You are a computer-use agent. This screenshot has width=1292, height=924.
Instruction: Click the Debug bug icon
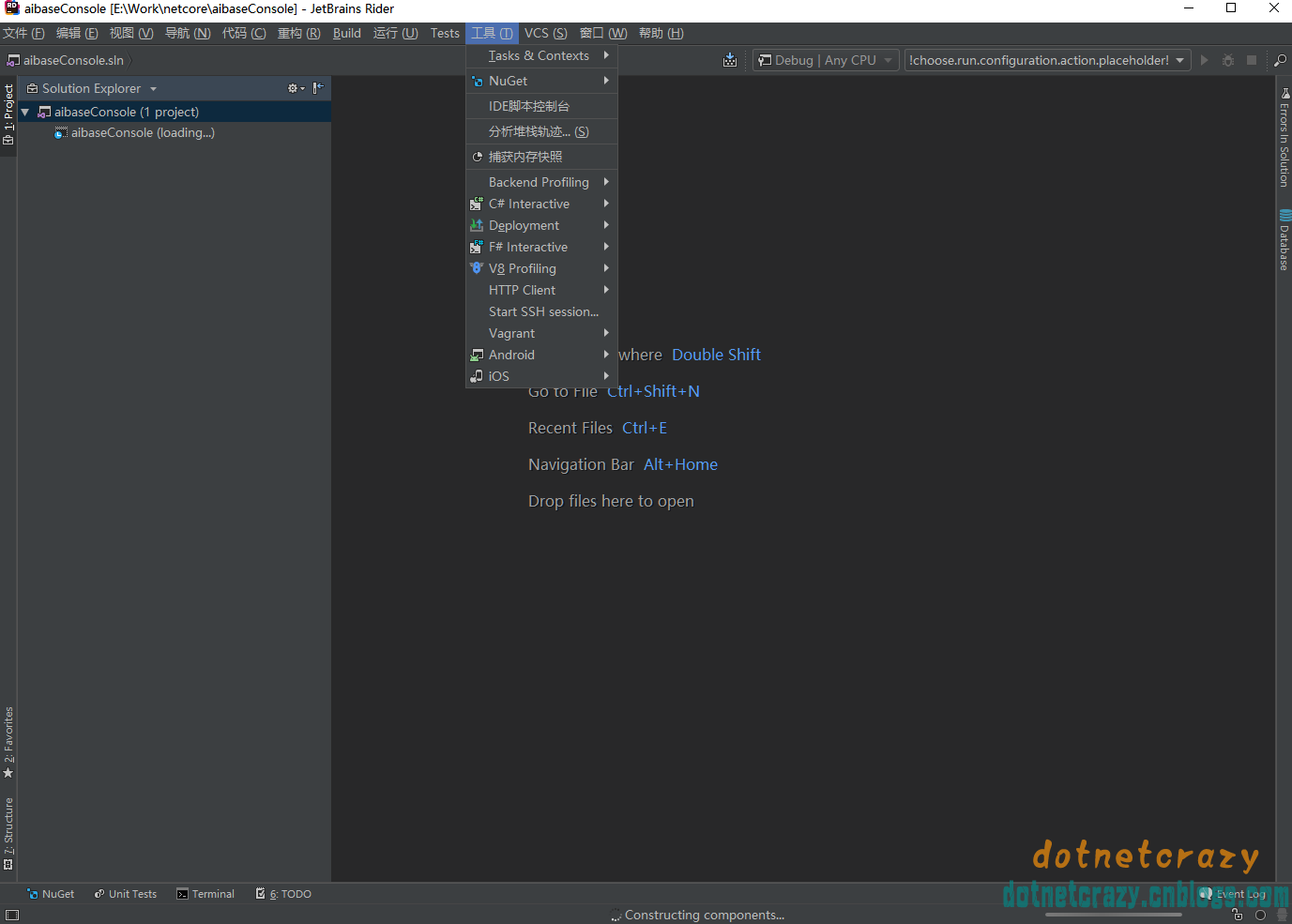point(1228,60)
